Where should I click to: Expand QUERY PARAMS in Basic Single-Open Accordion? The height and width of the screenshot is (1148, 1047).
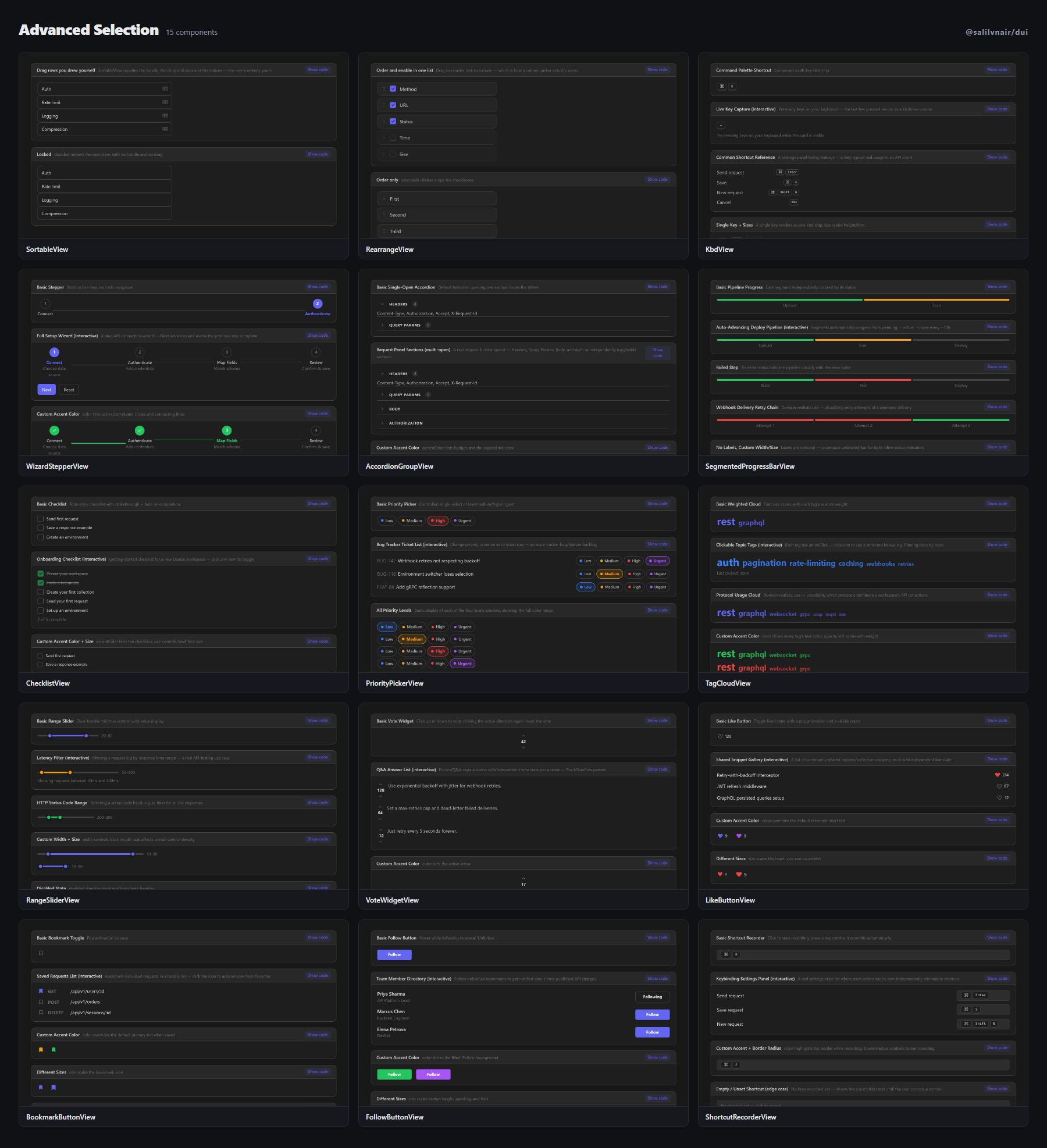[523, 325]
